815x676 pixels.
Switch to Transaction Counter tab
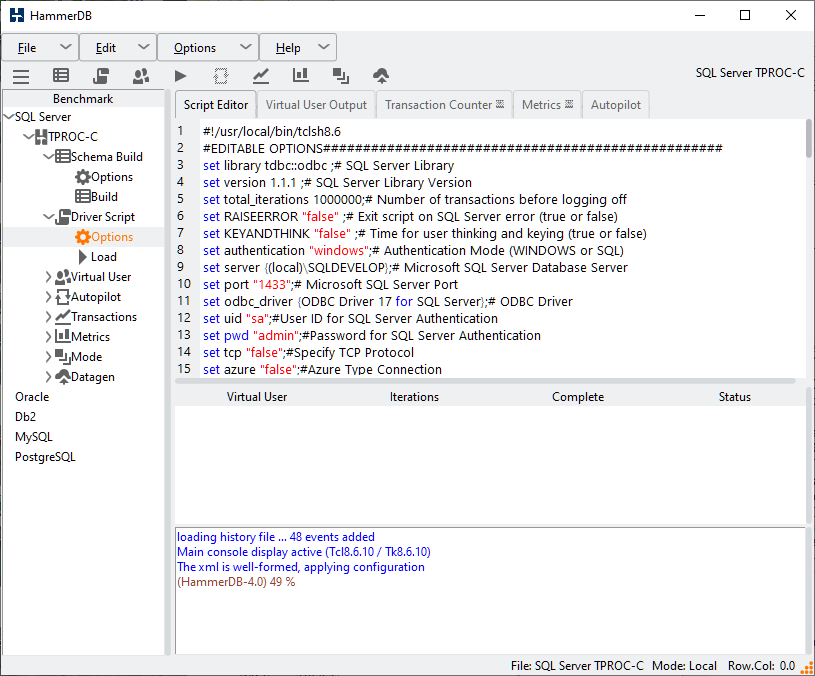click(444, 104)
